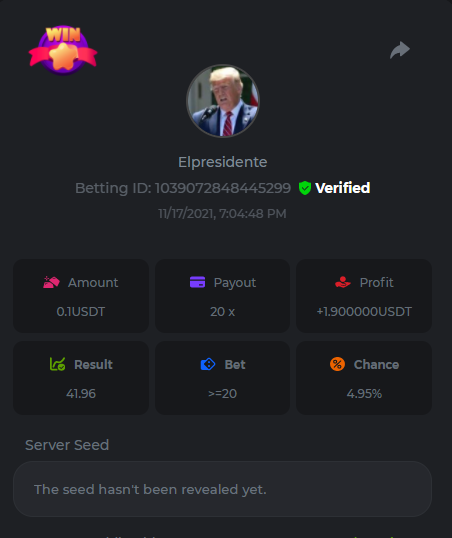This screenshot has height=538, width=452.
Task: Click the pink Amount icon
Action: [51, 282]
